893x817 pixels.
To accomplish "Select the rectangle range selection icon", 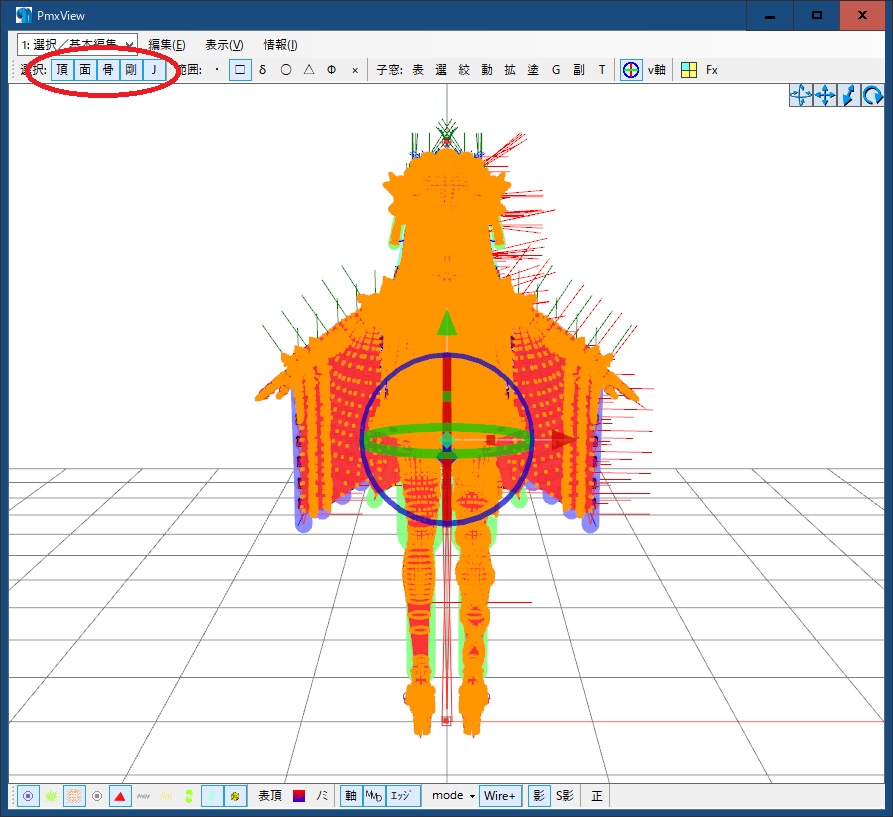I will click(240, 70).
